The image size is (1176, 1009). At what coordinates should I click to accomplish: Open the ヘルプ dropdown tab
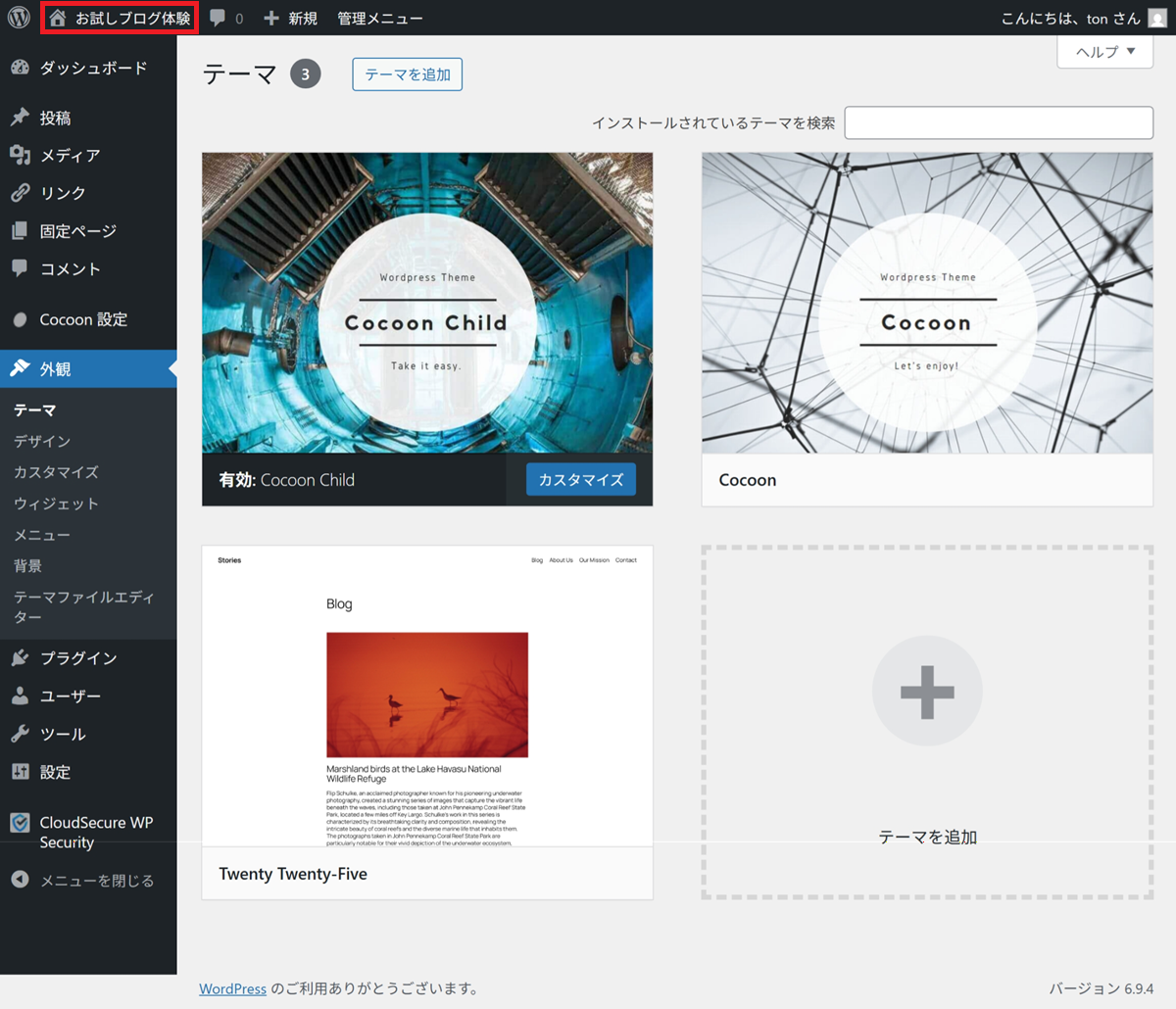(x=1105, y=52)
